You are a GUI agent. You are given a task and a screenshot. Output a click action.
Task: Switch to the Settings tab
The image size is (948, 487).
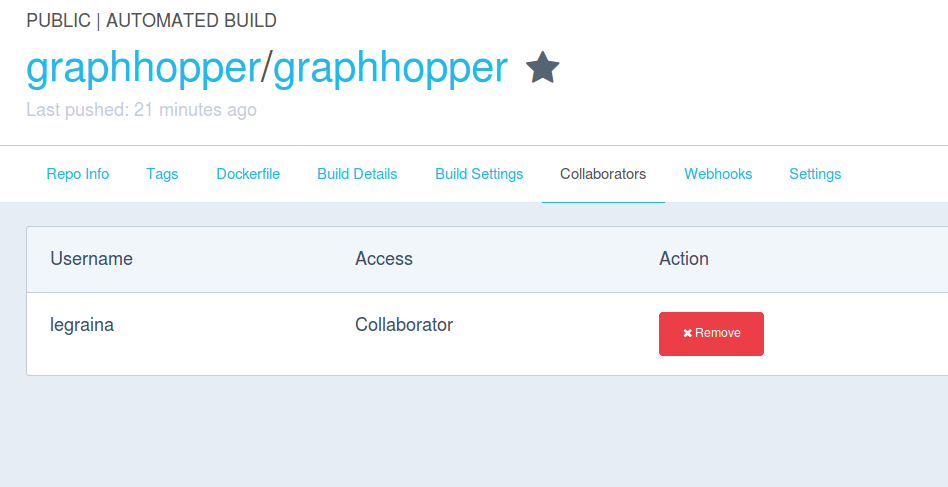(x=815, y=174)
